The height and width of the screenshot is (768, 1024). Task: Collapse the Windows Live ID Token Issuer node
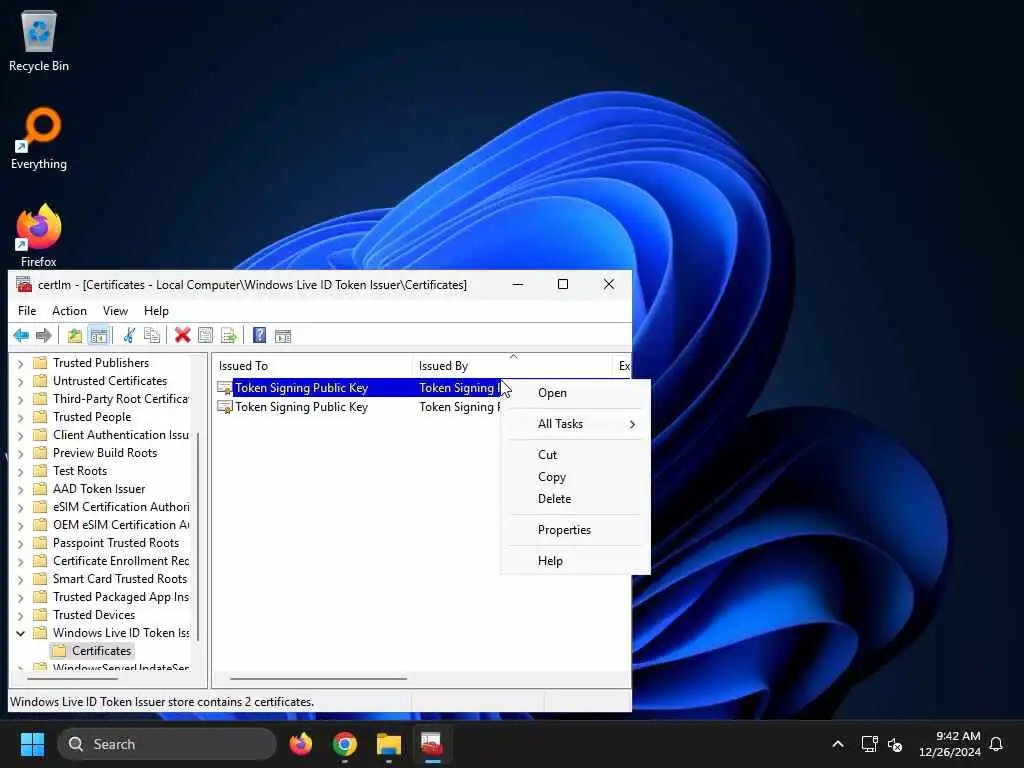[x=20, y=633]
